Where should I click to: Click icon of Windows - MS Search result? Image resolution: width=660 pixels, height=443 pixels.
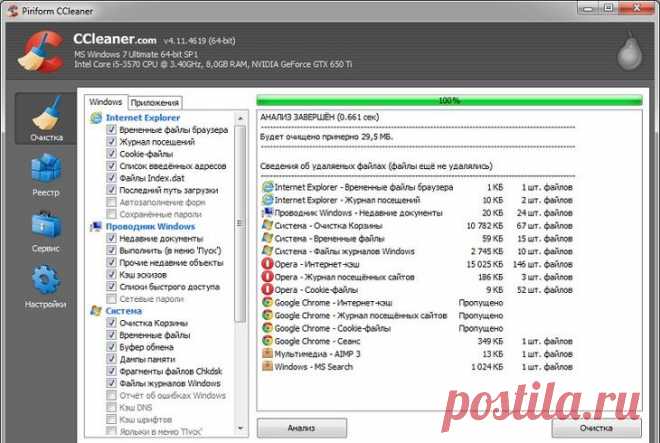267,366
